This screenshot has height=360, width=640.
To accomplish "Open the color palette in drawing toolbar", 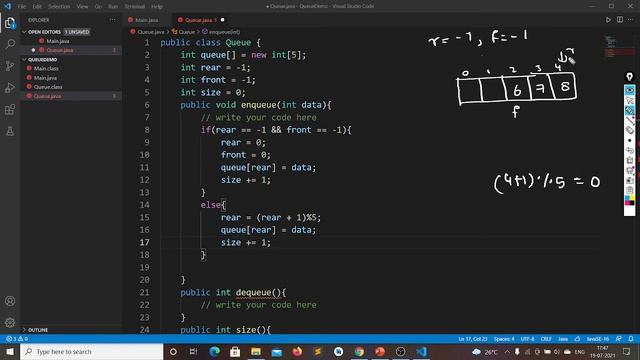I will coord(629,200).
